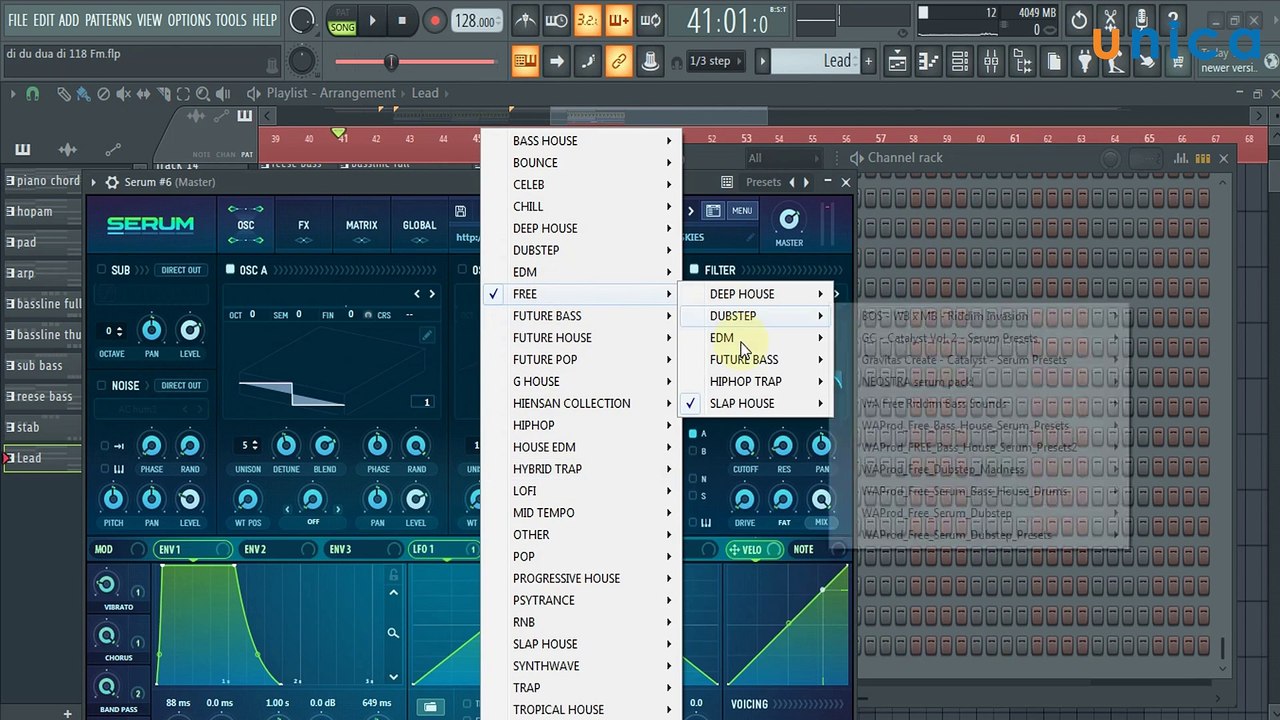Open the Playlist view icon
This screenshot has height=720, width=1280.
click(897, 61)
